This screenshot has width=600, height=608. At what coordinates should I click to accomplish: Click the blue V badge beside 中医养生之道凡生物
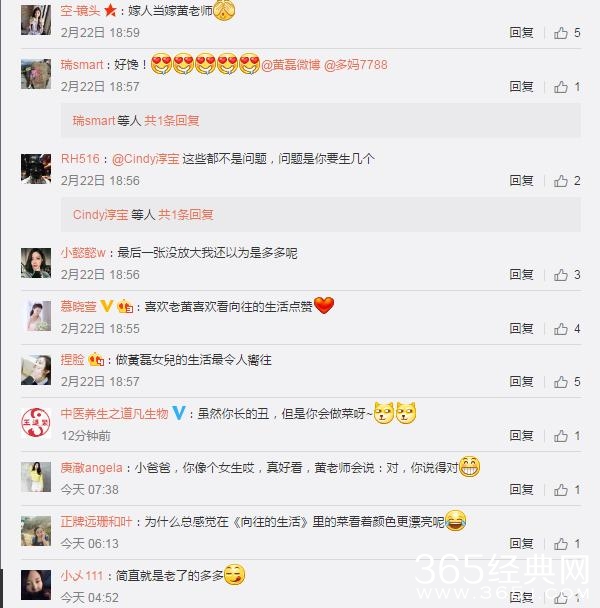coord(179,413)
